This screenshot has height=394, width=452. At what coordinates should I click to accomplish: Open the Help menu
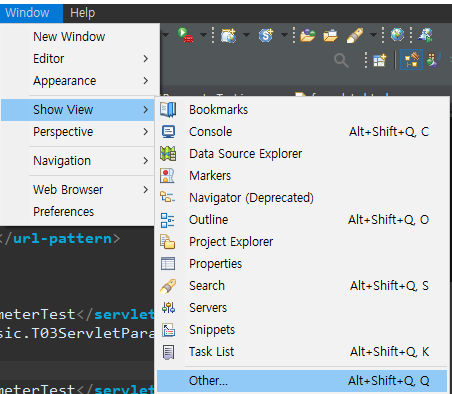click(x=82, y=13)
